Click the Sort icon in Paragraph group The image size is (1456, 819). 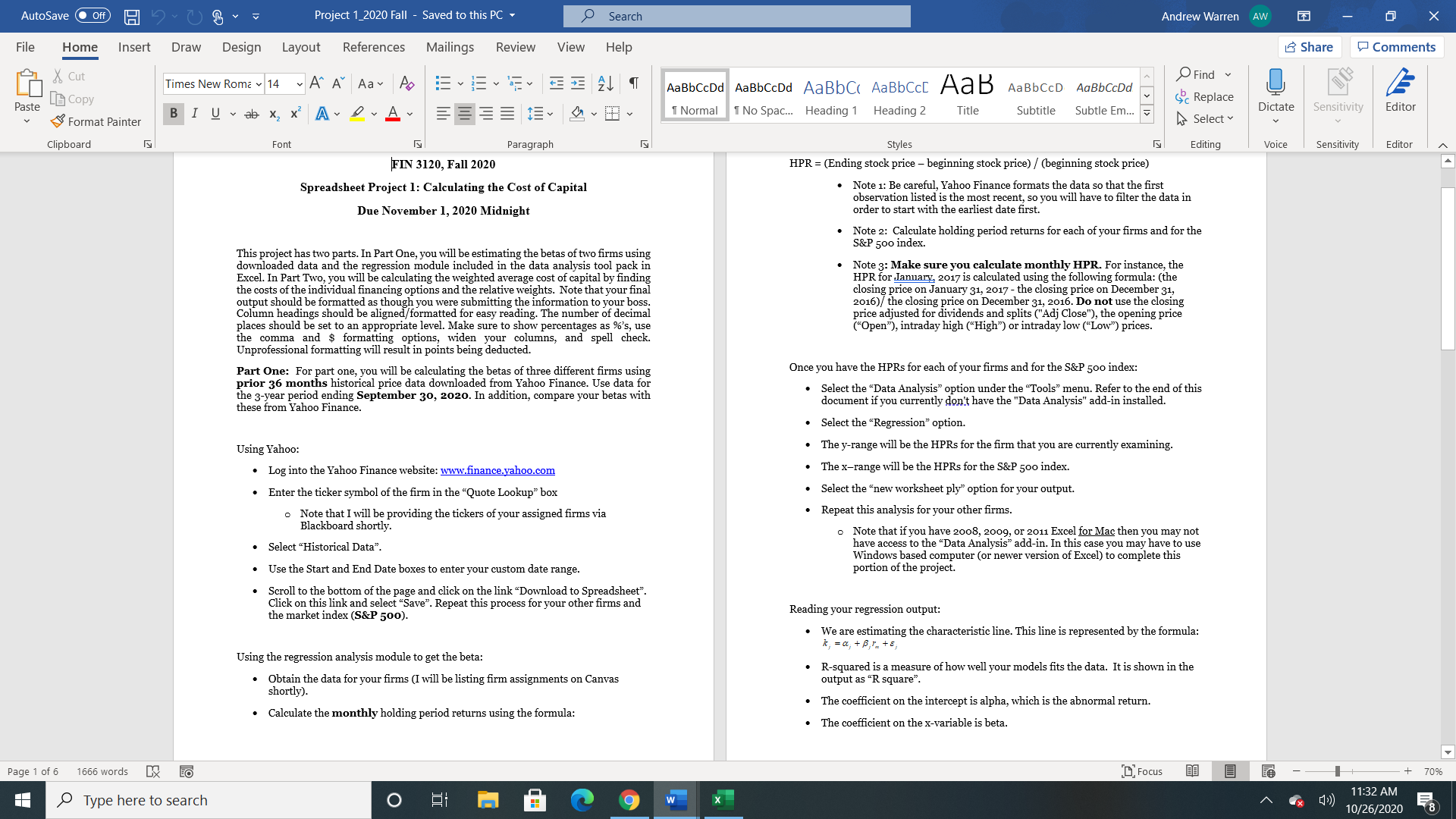[x=604, y=83]
